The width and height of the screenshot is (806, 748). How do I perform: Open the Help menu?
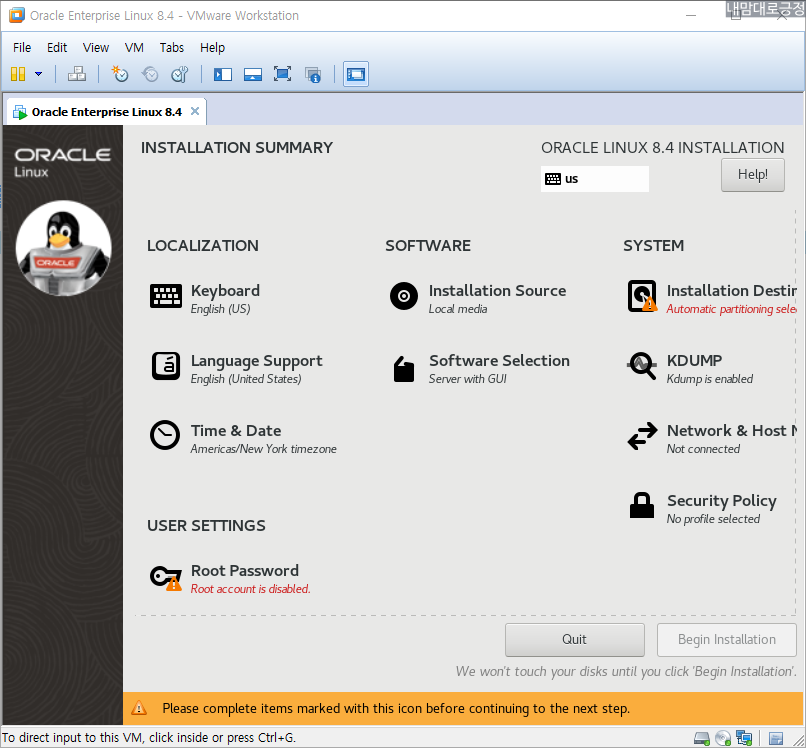(x=212, y=48)
